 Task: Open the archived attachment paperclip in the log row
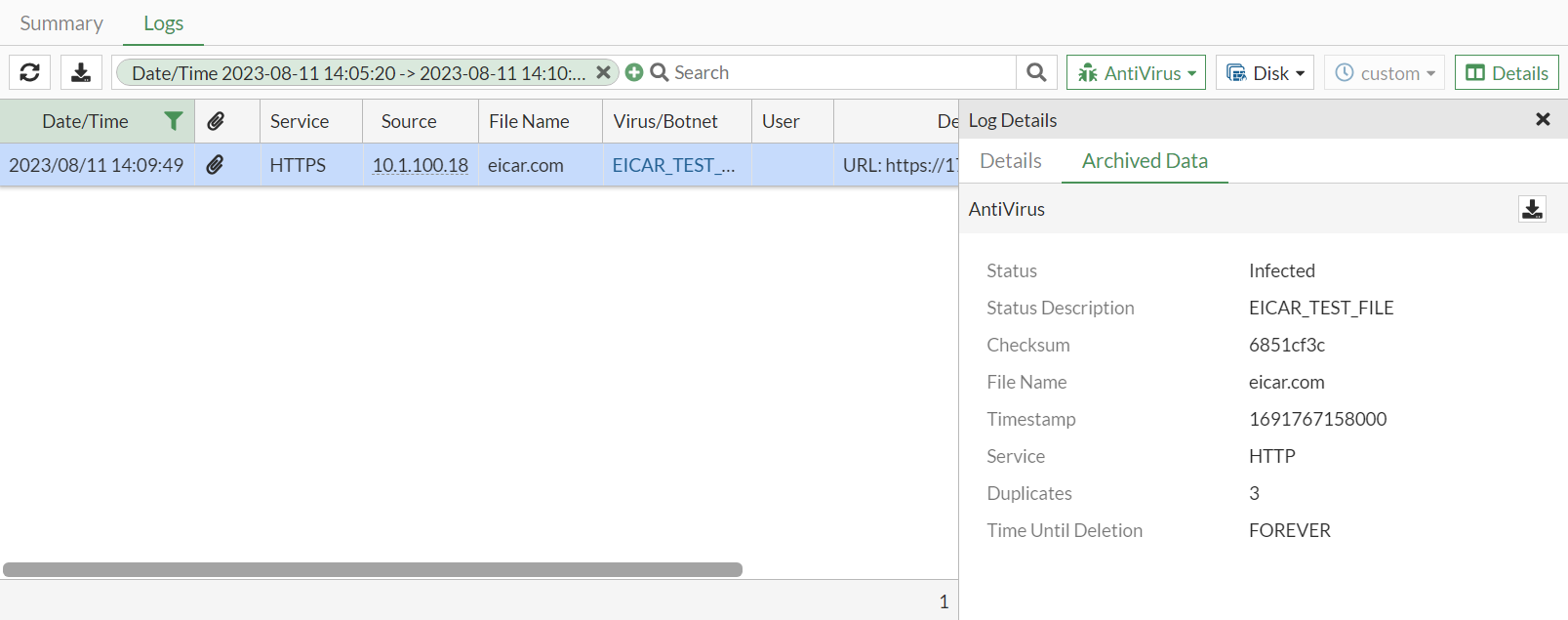coord(215,165)
